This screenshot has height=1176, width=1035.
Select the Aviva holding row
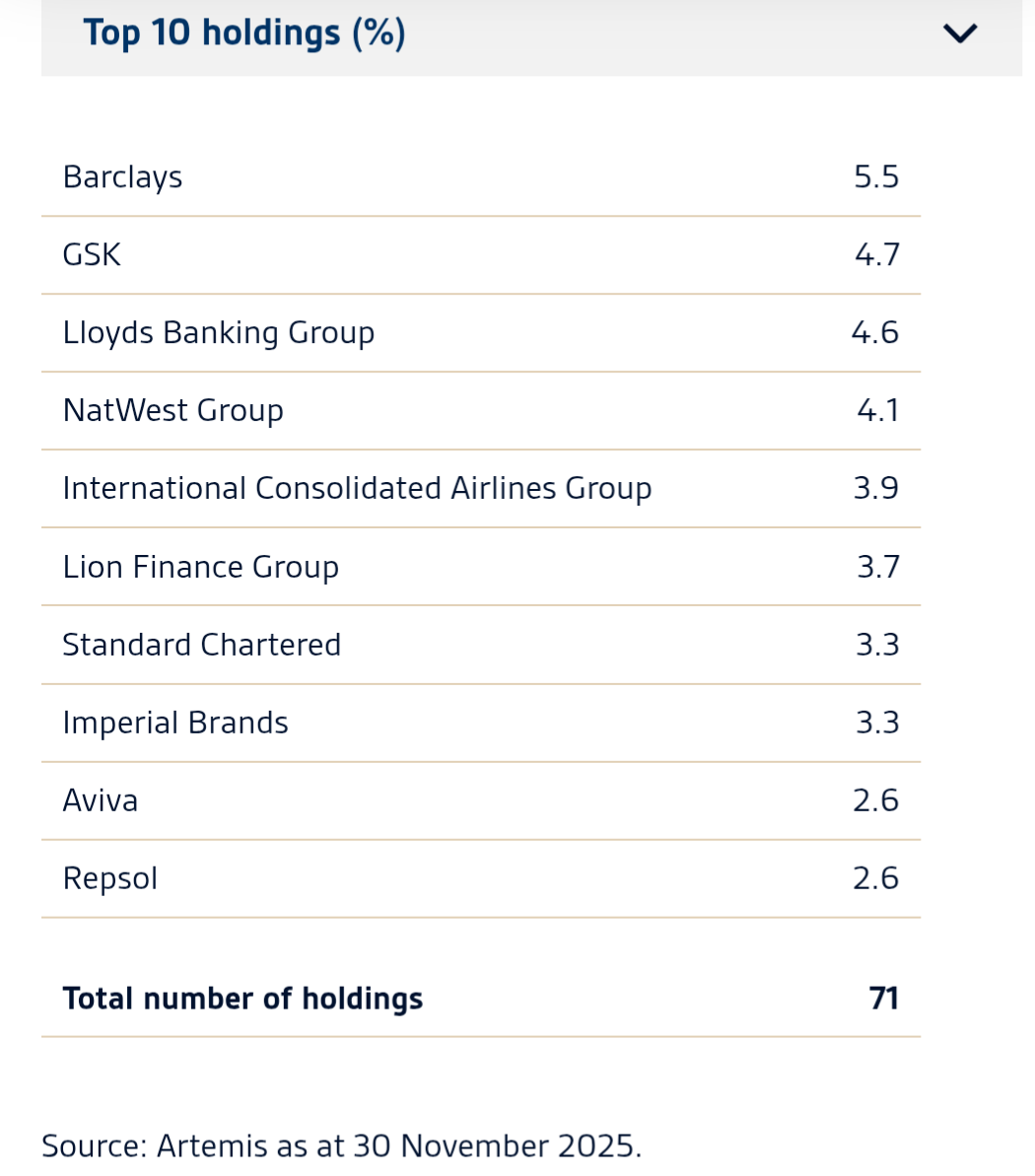coord(481,801)
